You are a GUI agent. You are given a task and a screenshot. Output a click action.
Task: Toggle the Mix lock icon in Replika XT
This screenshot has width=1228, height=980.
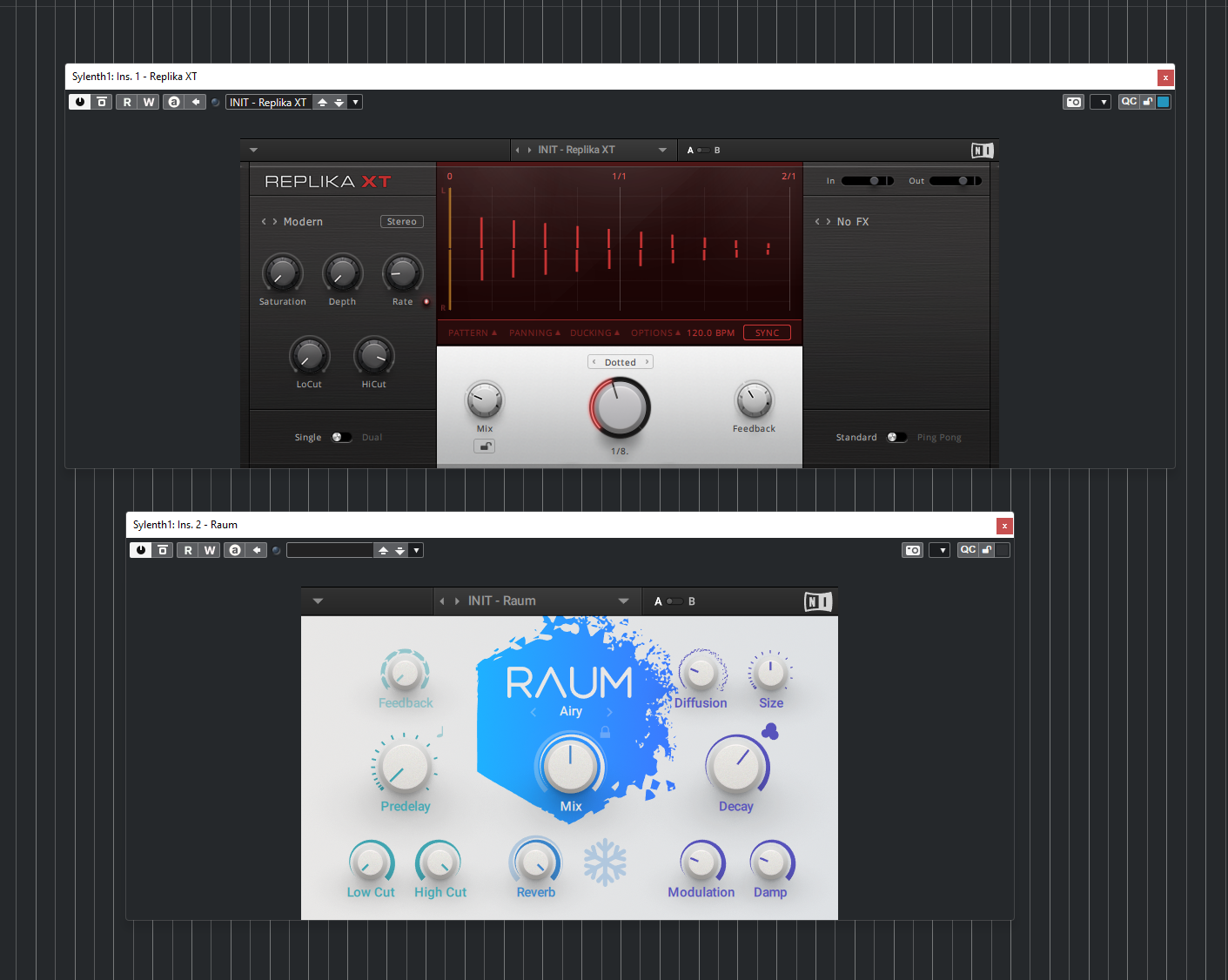click(485, 446)
